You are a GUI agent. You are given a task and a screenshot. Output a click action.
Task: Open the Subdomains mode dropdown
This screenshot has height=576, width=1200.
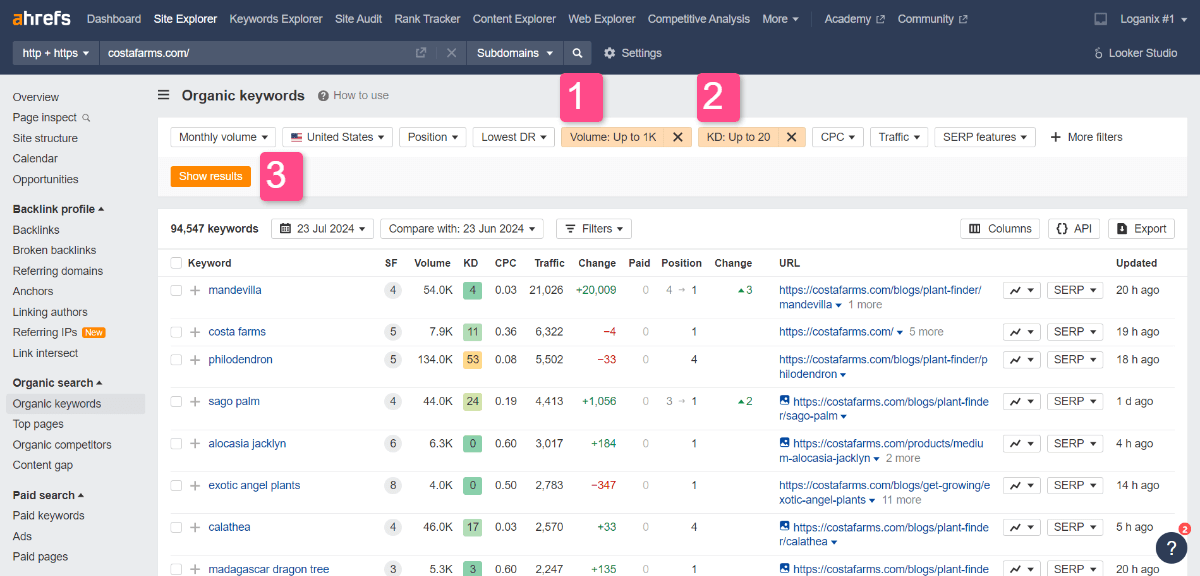(515, 53)
